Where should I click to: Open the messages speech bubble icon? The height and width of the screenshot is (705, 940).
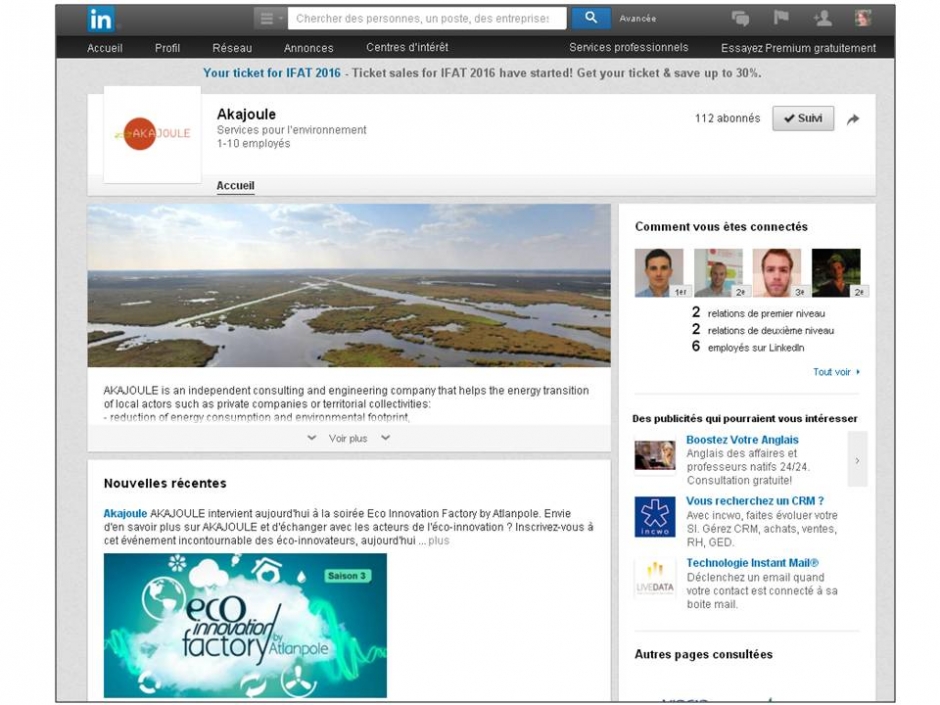[x=740, y=19]
